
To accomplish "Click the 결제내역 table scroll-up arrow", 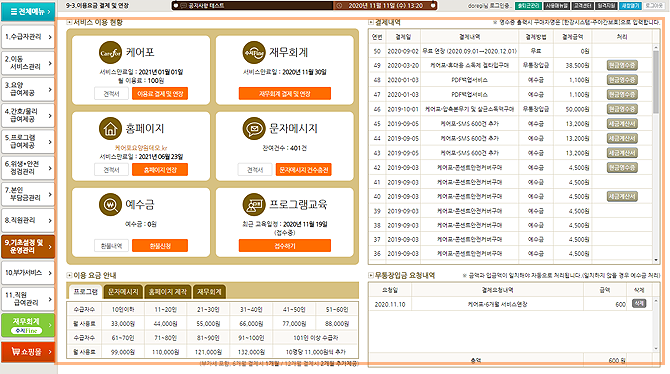I will click(656, 46).
